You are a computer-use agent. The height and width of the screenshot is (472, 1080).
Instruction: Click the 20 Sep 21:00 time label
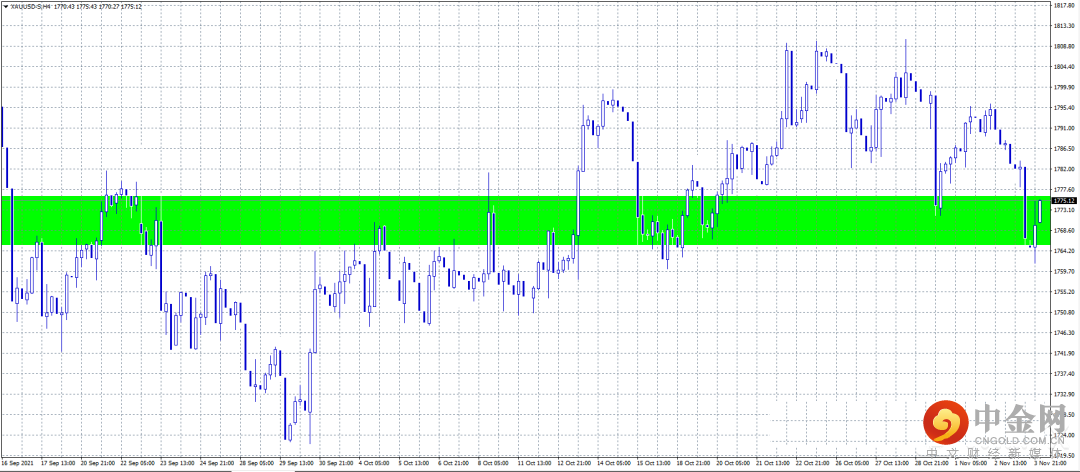tap(98, 464)
